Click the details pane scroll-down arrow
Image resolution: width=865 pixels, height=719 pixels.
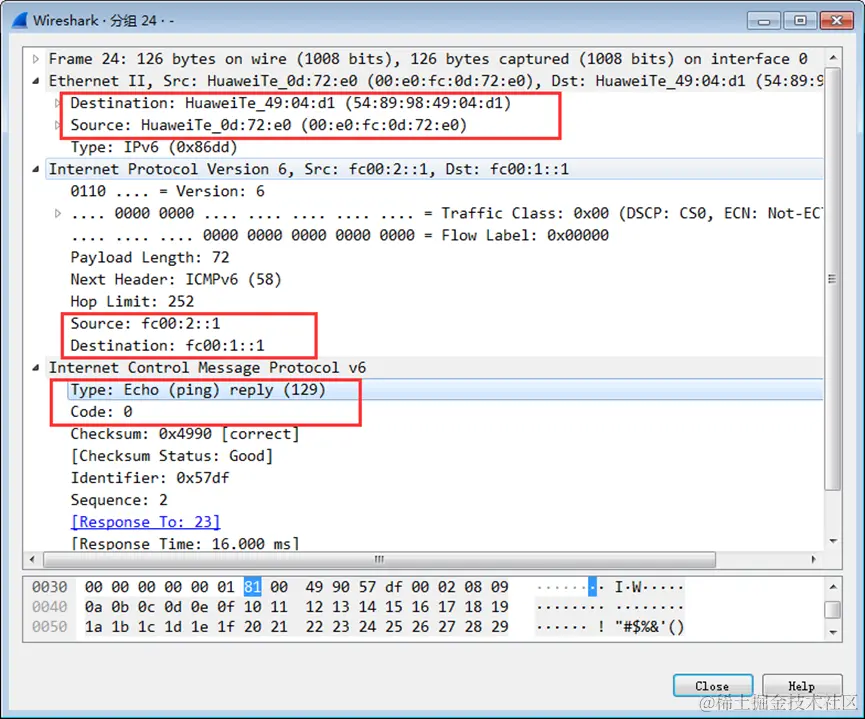click(x=833, y=541)
